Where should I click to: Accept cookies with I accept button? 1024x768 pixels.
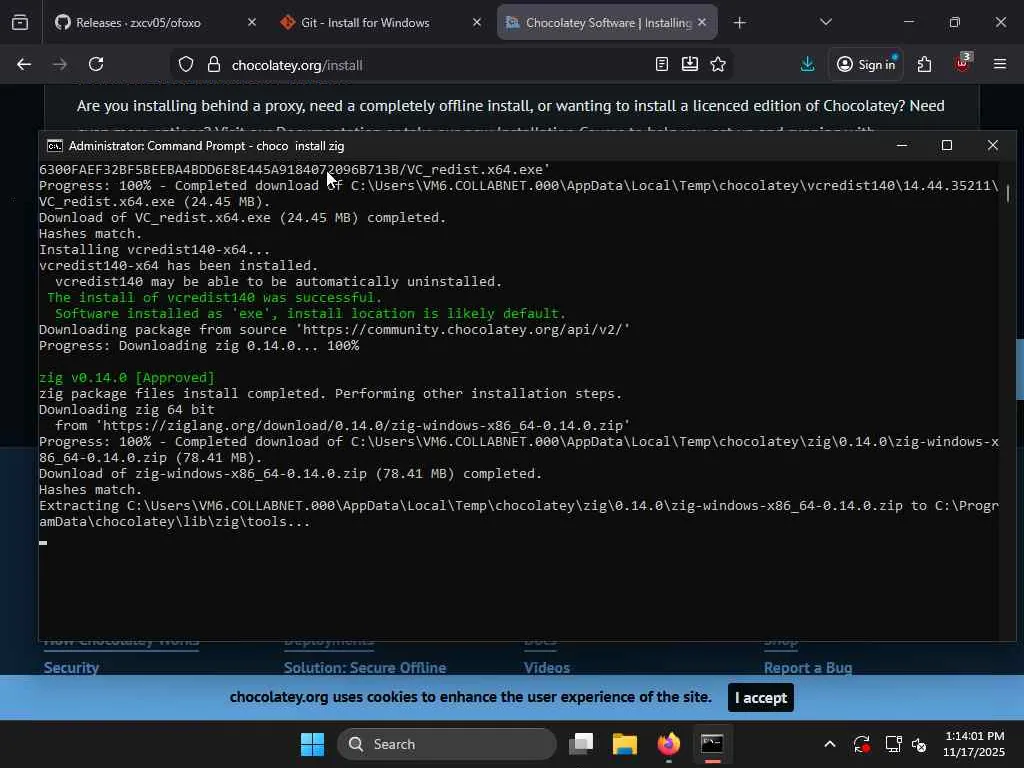click(761, 697)
